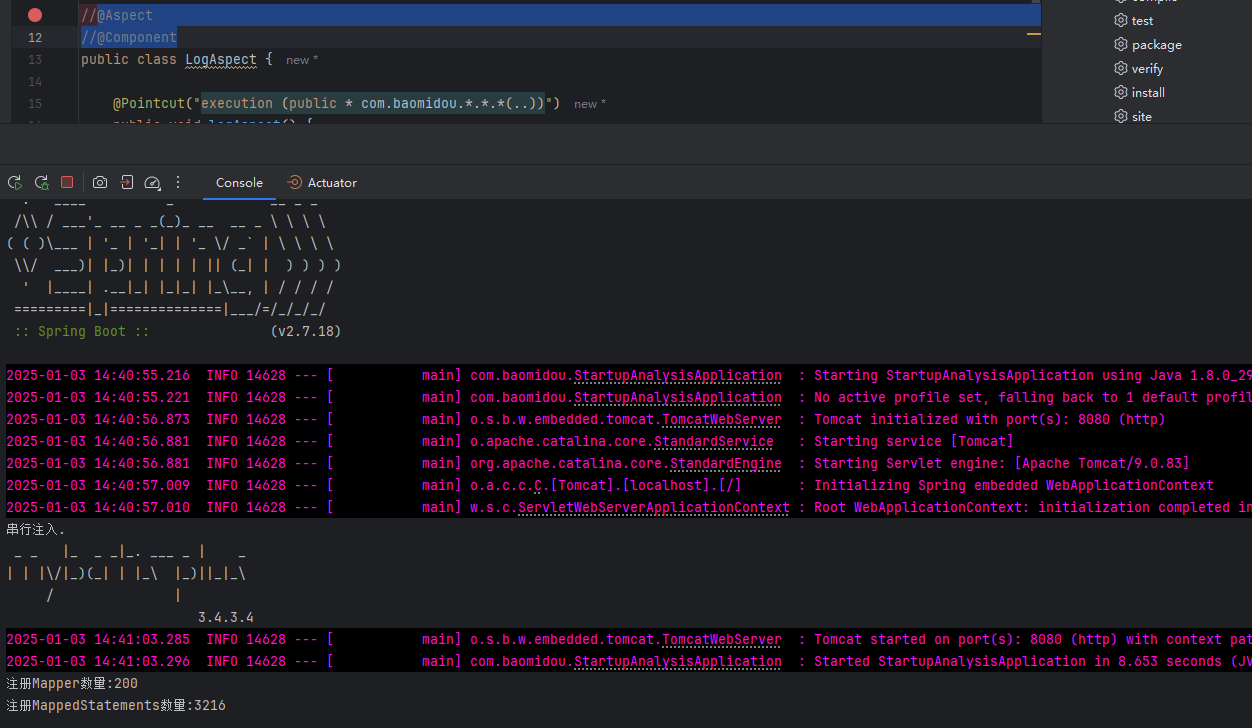Switch to the Actuator tab
Image resolution: width=1252 pixels, height=728 pixels.
(322, 183)
